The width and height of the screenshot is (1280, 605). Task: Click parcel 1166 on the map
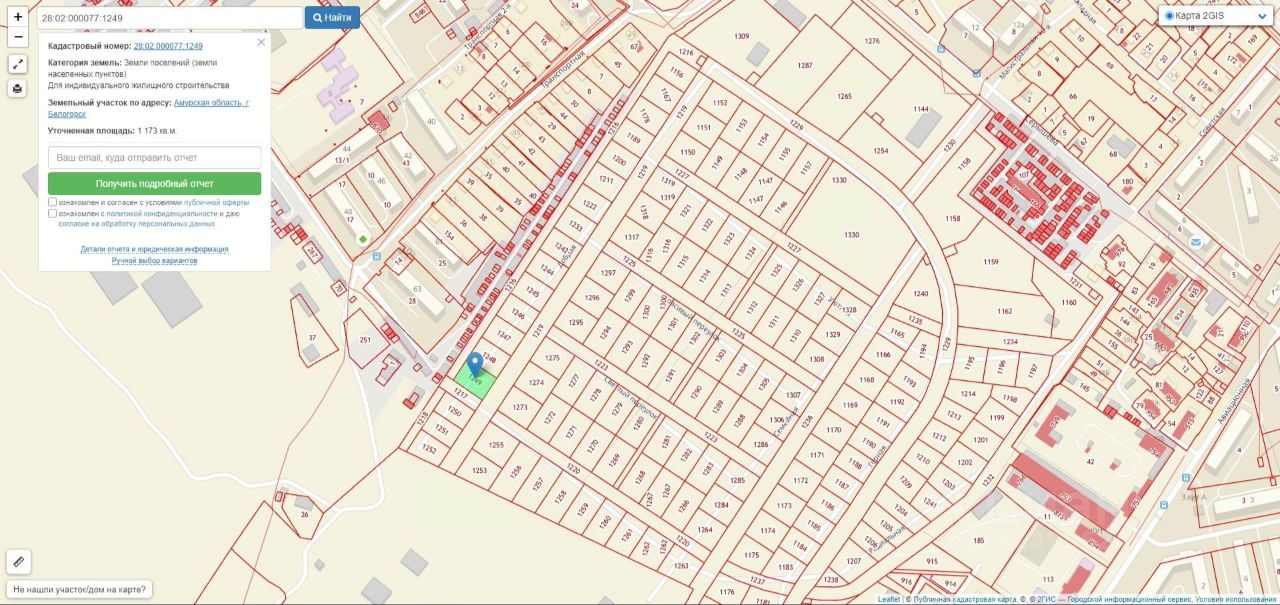882,355
